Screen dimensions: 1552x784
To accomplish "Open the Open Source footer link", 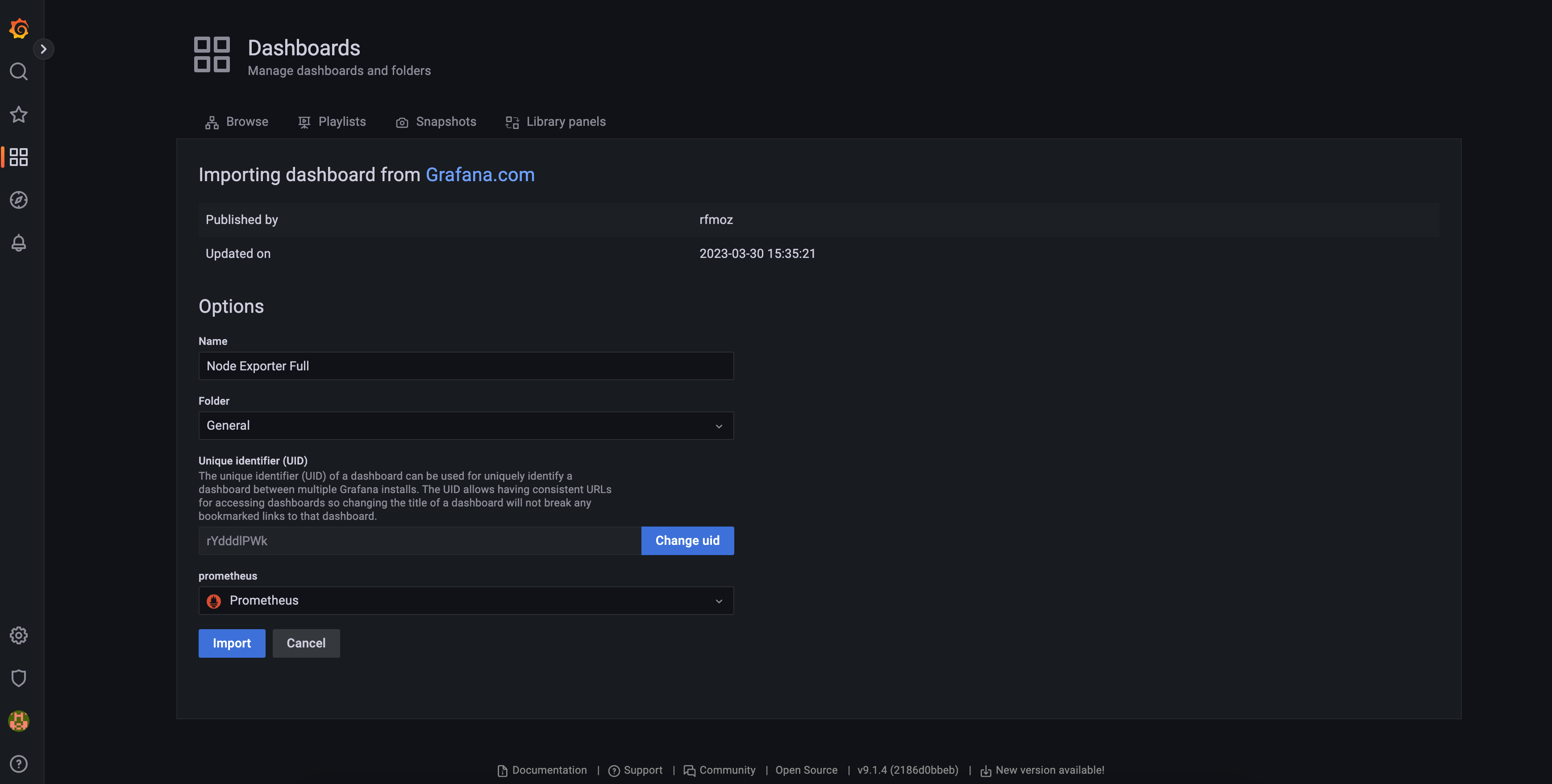I will click(x=806, y=770).
